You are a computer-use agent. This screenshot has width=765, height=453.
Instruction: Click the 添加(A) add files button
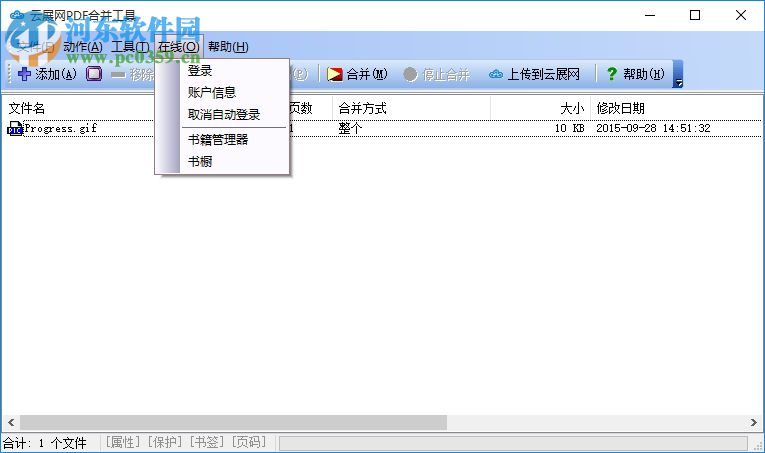tap(47, 74)
